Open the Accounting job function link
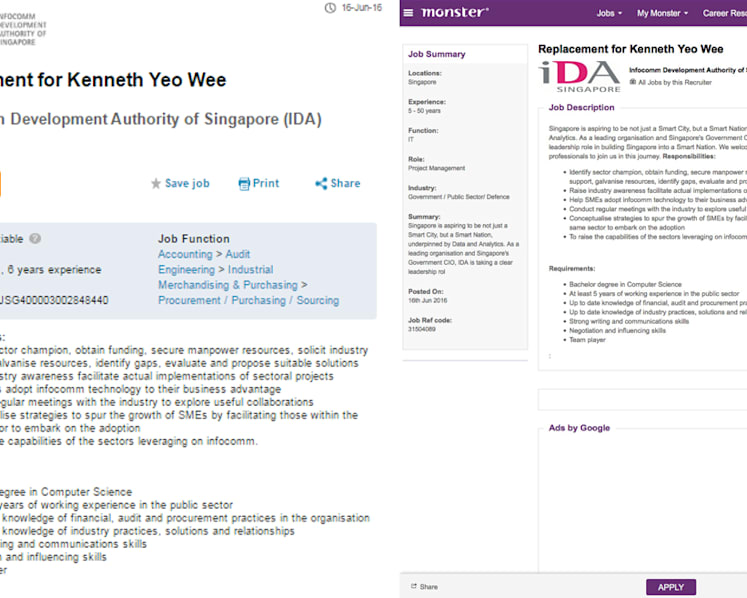This screenshot has width=747, height=598. tap(185, 254)
